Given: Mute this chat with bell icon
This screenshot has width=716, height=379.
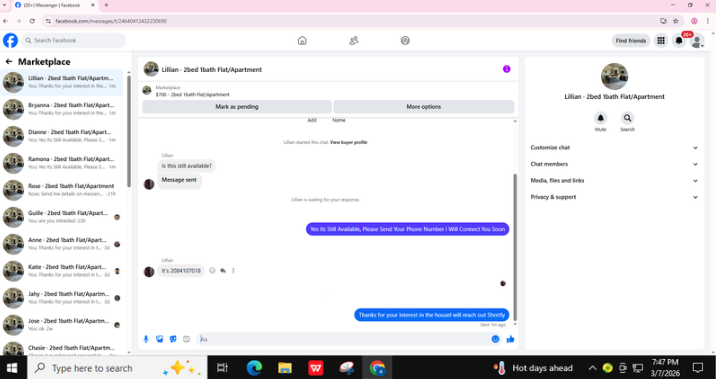Looking at the screenshot, I should (600, 118).
